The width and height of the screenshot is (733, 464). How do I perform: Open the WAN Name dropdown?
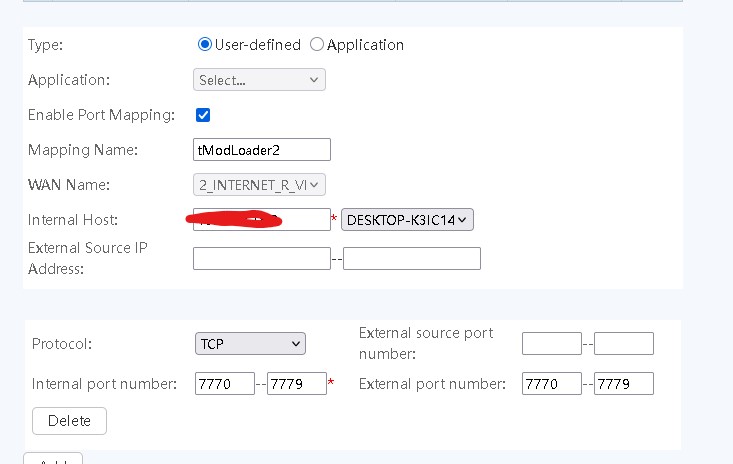click(x=259, y=184)
